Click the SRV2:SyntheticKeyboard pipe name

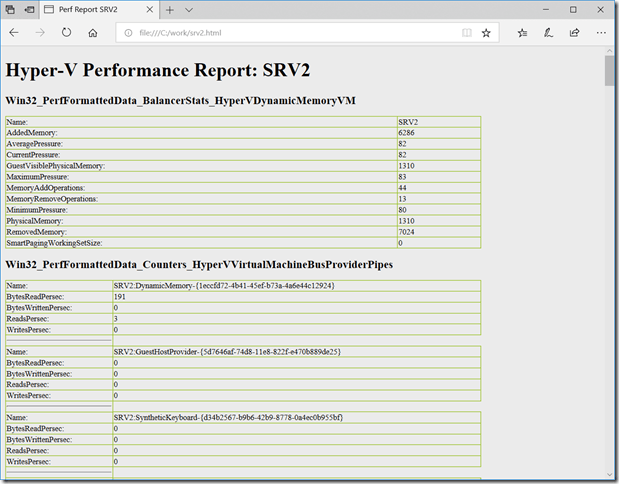pyautogui.click(x=229, y=417)
